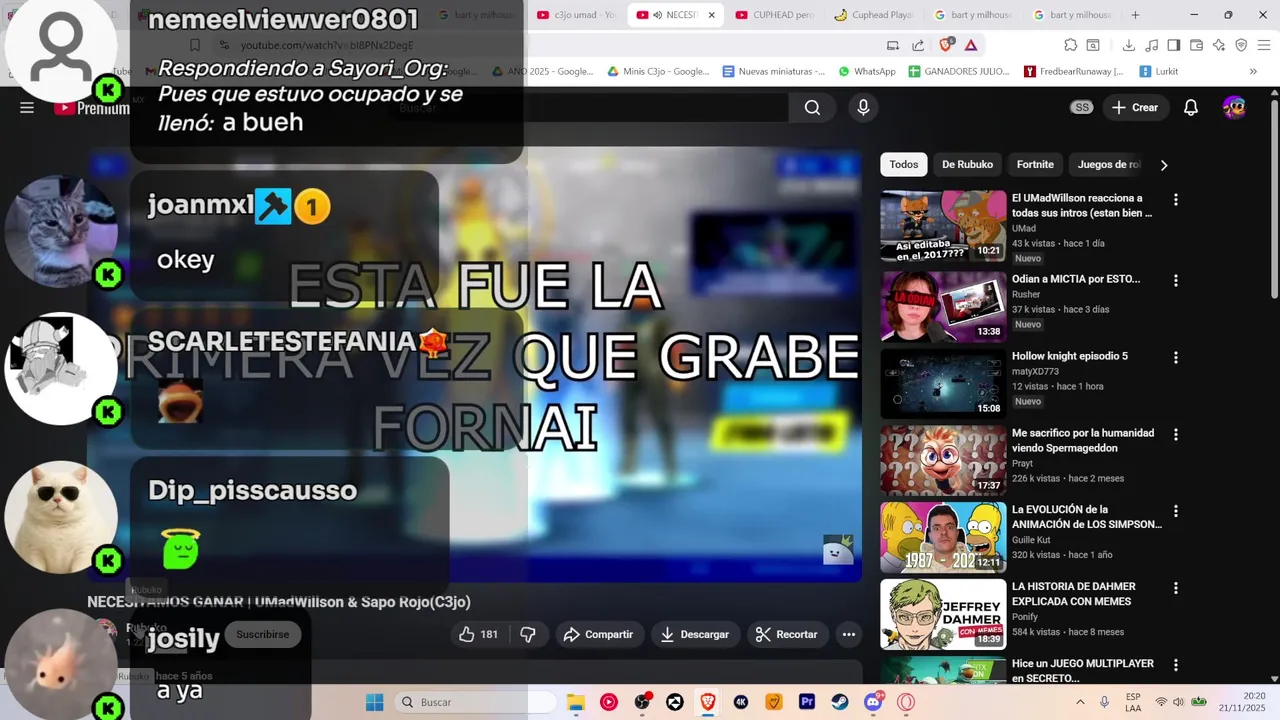Toggle picture-in-picture icon in address bar
1280x720 pixels.
coord(893,45)
